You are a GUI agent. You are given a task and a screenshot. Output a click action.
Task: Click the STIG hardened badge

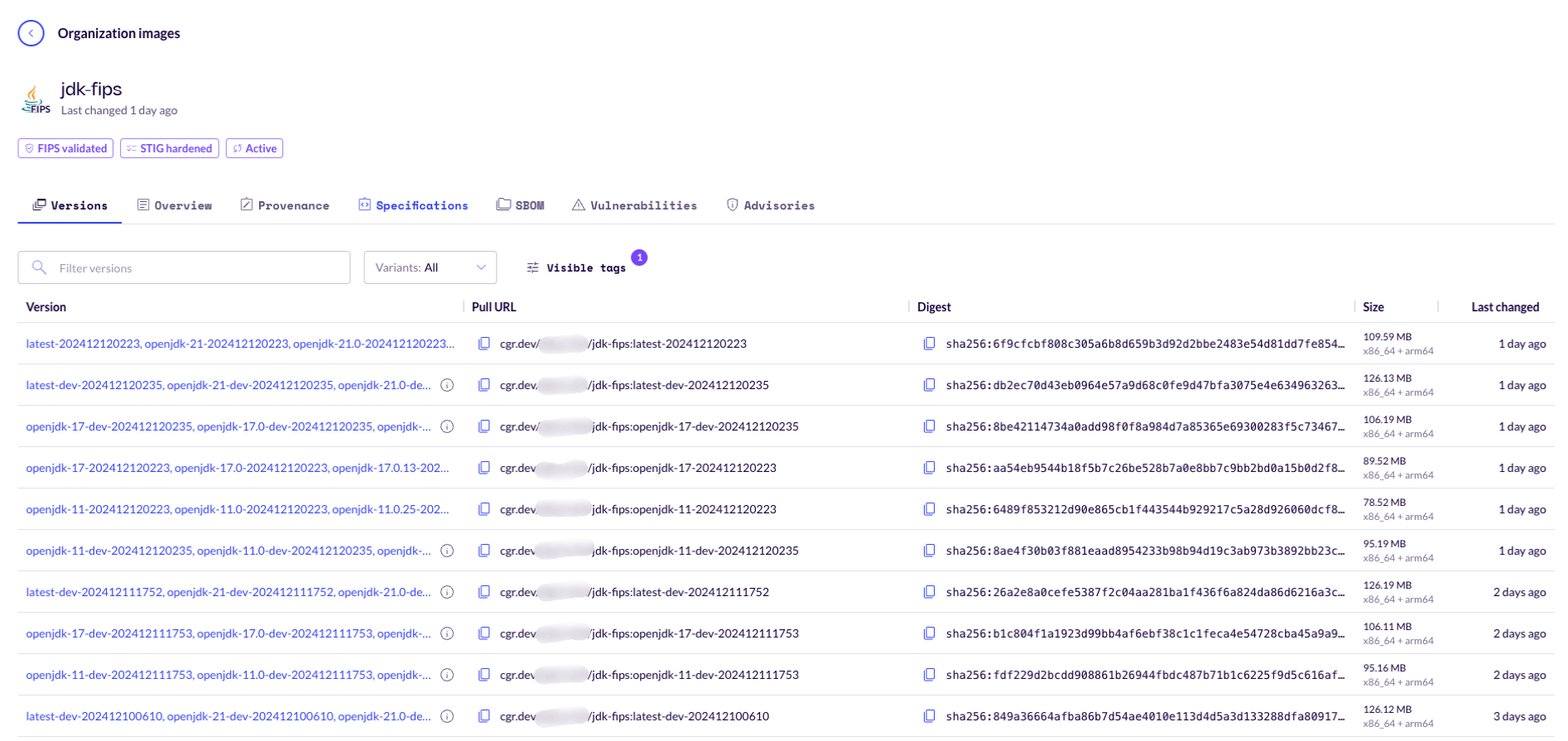tap(170, 148)
